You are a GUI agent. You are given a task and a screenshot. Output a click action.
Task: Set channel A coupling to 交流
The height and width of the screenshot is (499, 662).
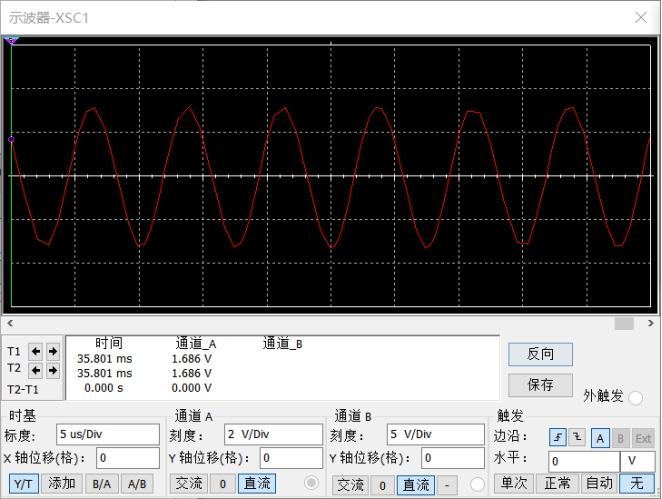pos(189,484)
